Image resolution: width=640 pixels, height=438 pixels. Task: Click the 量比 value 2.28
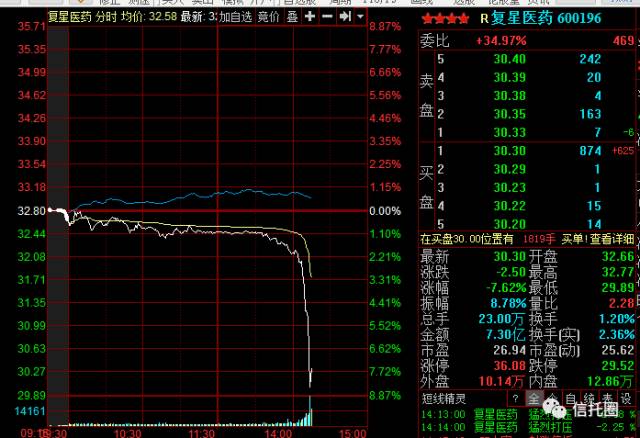622,303
